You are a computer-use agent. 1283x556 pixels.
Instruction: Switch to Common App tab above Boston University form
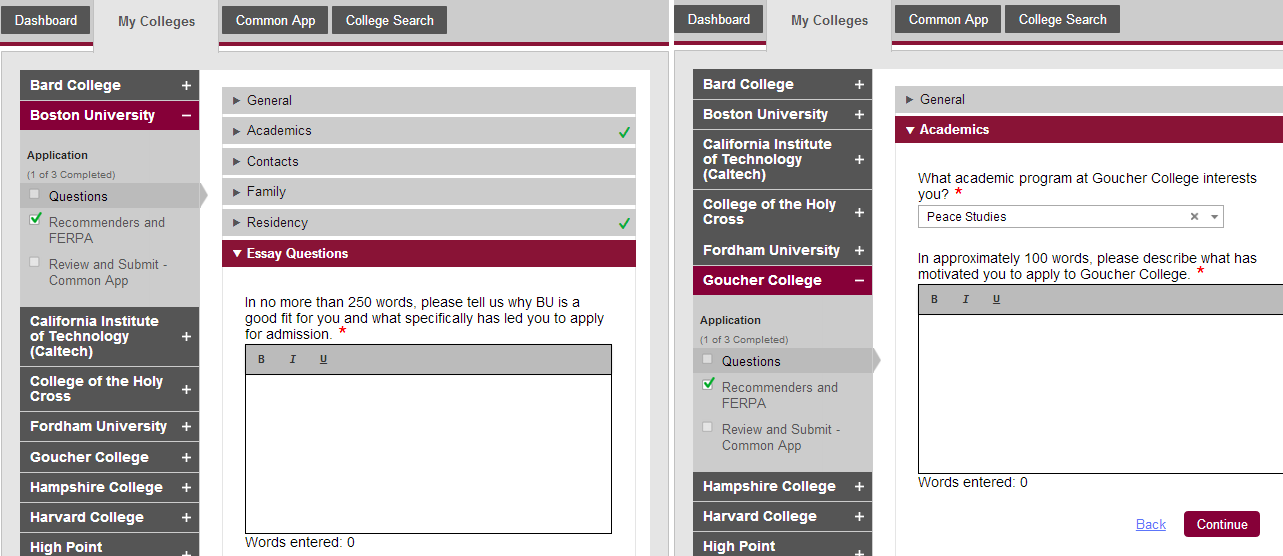275,21
